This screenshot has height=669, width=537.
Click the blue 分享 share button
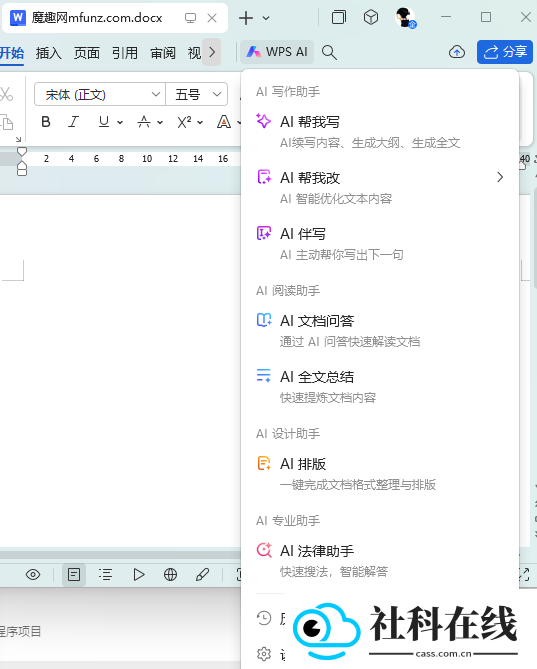(x=505, y=52)
